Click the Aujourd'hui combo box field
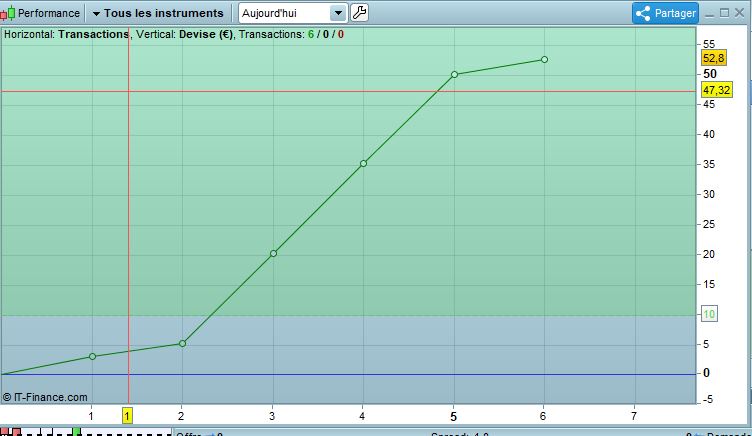Image resolution: width=752 pixels, height=436 pixels. [x=293, y=13]
